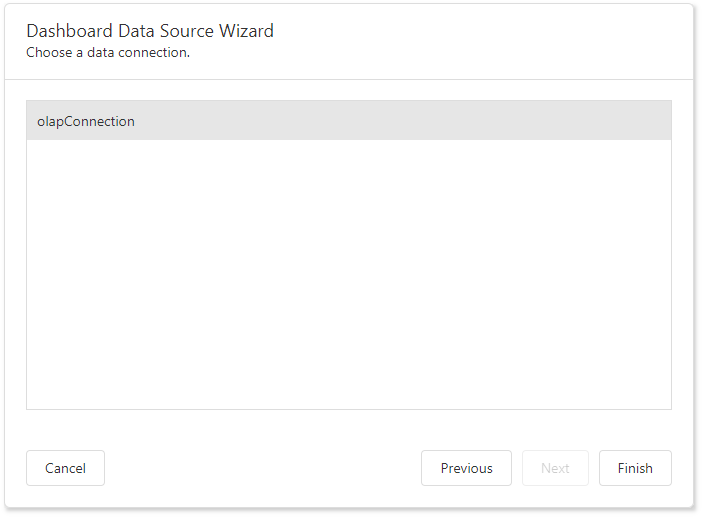Click the Dashboard Data Source Wizard title
Image resolution: width=702 pixels, height=517 pixels.
tap(150, 31)
